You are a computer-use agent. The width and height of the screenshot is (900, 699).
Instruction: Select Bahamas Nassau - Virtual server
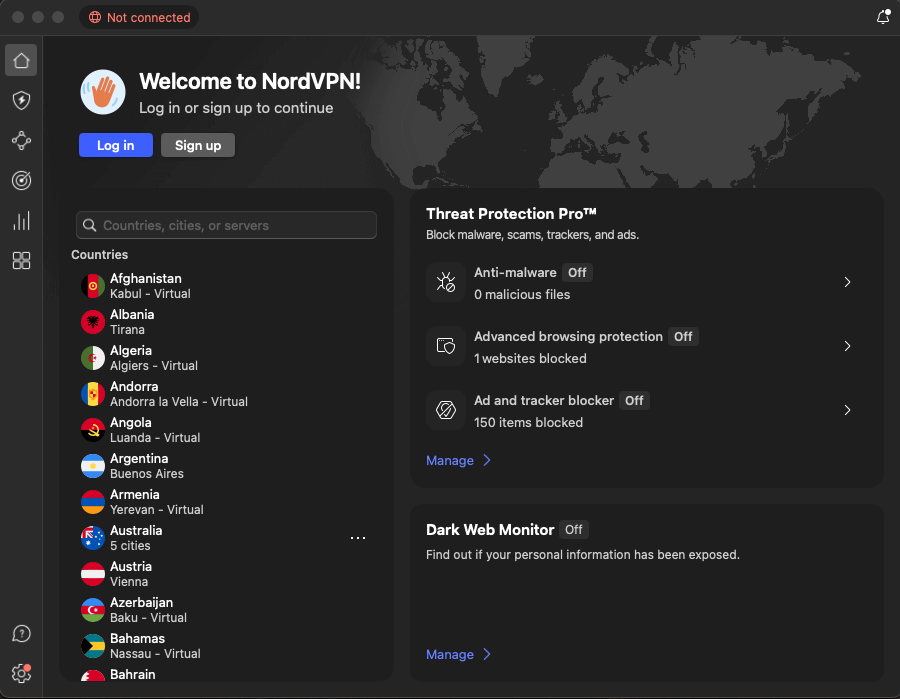(226, 646)
